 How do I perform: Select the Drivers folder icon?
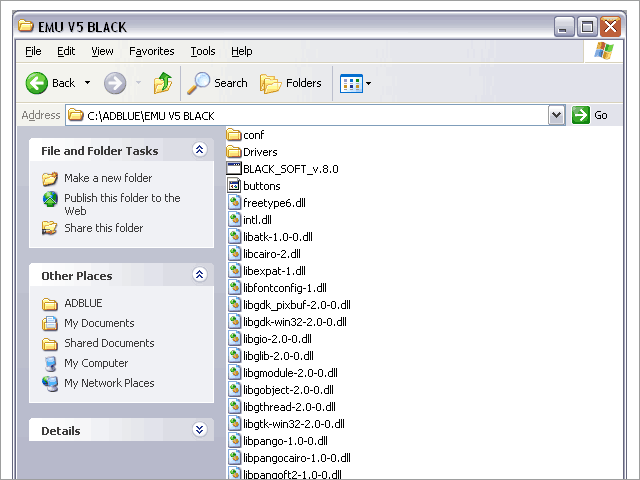[x=234, y=151]
